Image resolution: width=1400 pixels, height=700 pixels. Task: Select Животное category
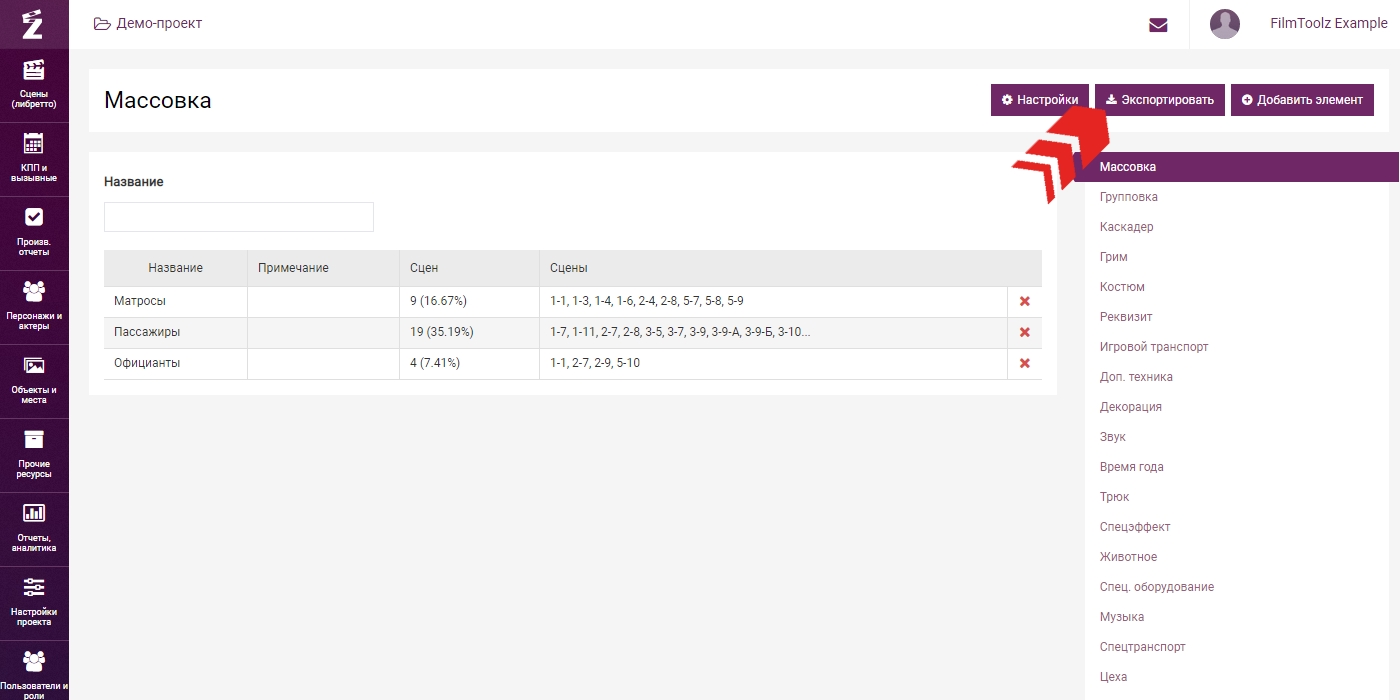[1129, 557]
